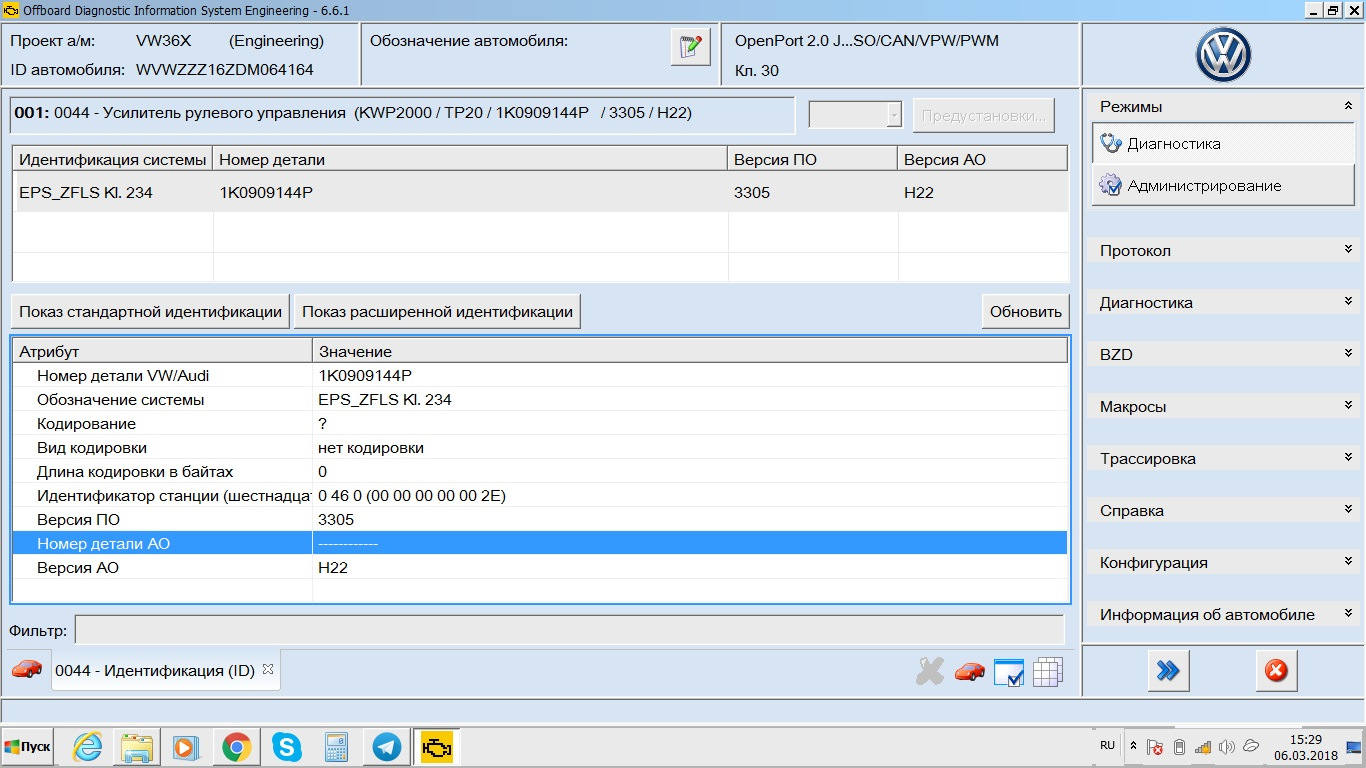This screenshot has height=768, width=1366.
Task: Click the ODIS engine icon in taskbar
Action: (x=437, y=747)
